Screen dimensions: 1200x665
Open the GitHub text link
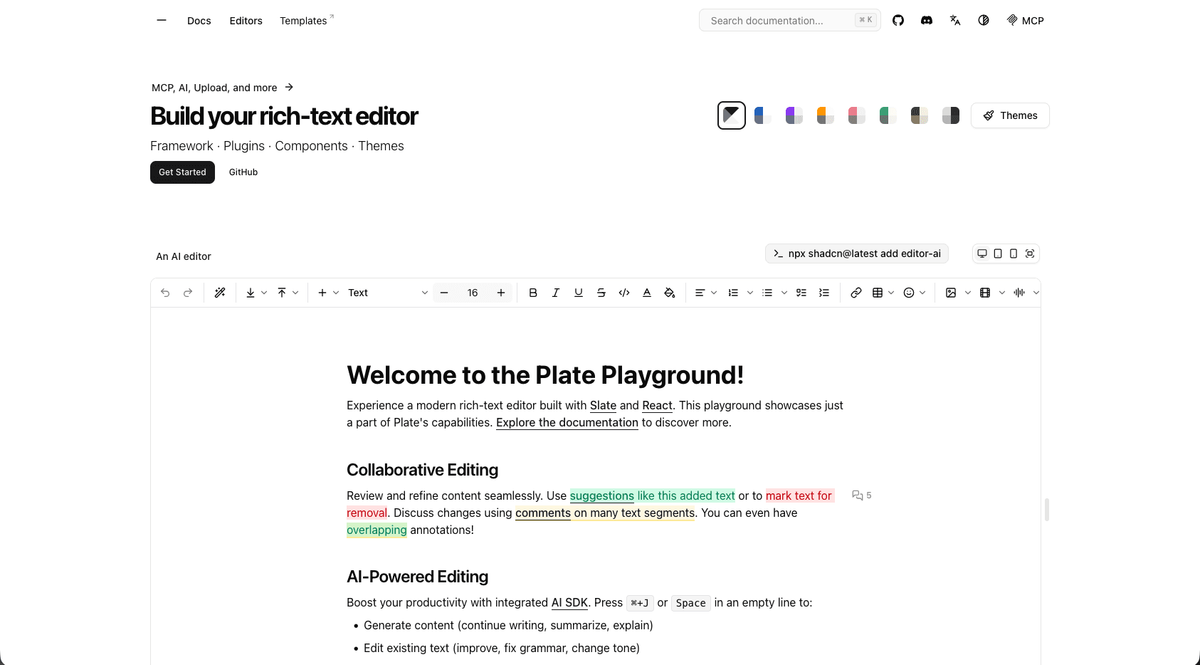click(243, 172)
